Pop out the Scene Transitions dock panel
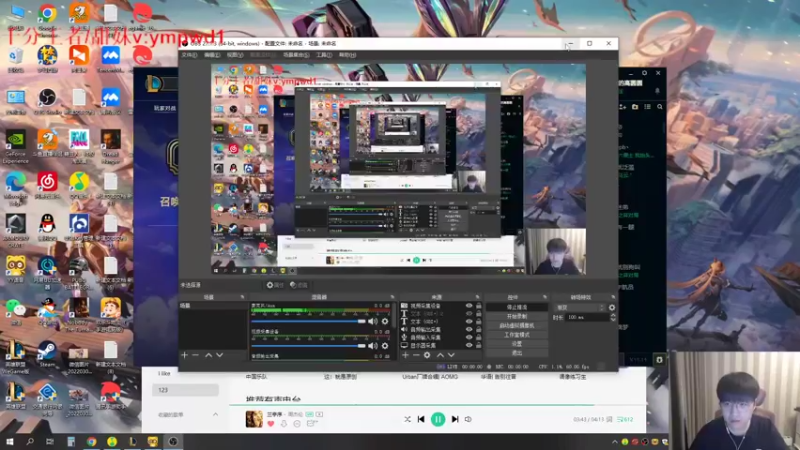 point(613,297)
